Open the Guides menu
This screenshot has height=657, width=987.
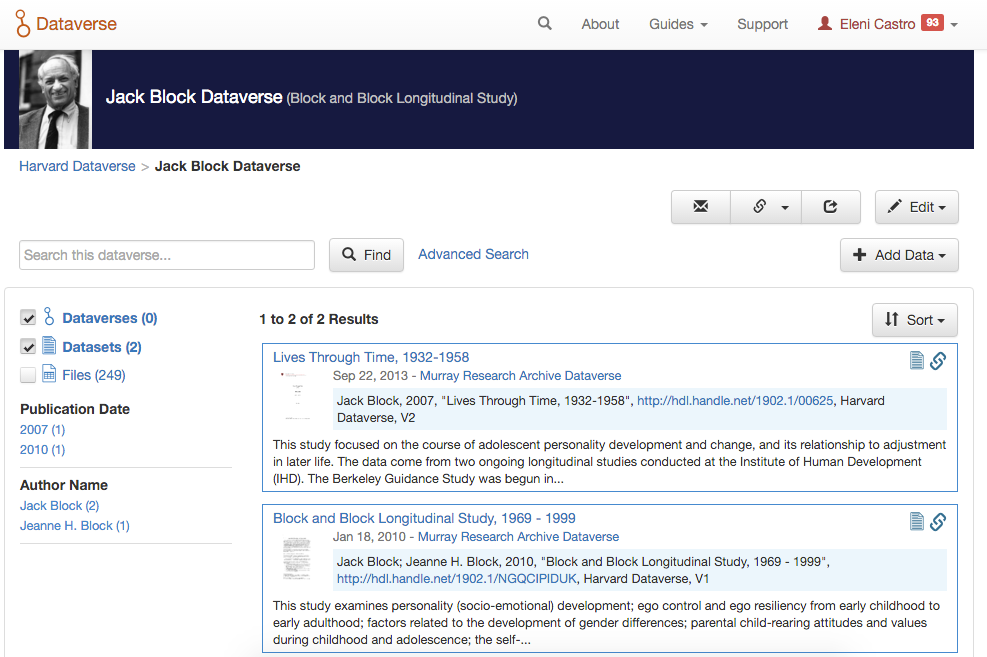point(678,24)
